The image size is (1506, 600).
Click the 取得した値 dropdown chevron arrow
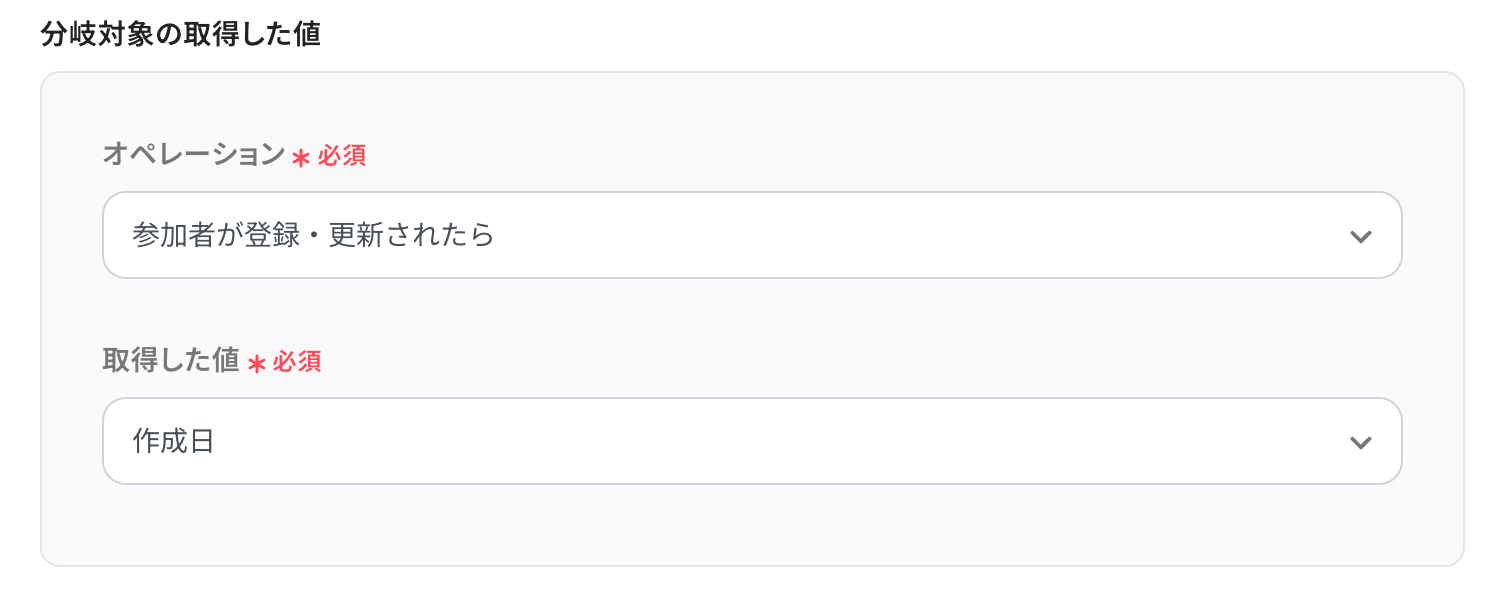pos(1360,443)
